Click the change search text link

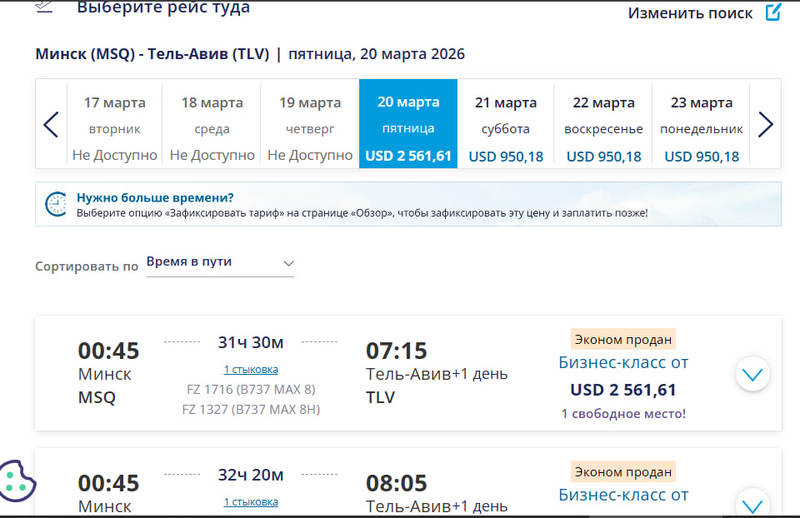[690, 13]
